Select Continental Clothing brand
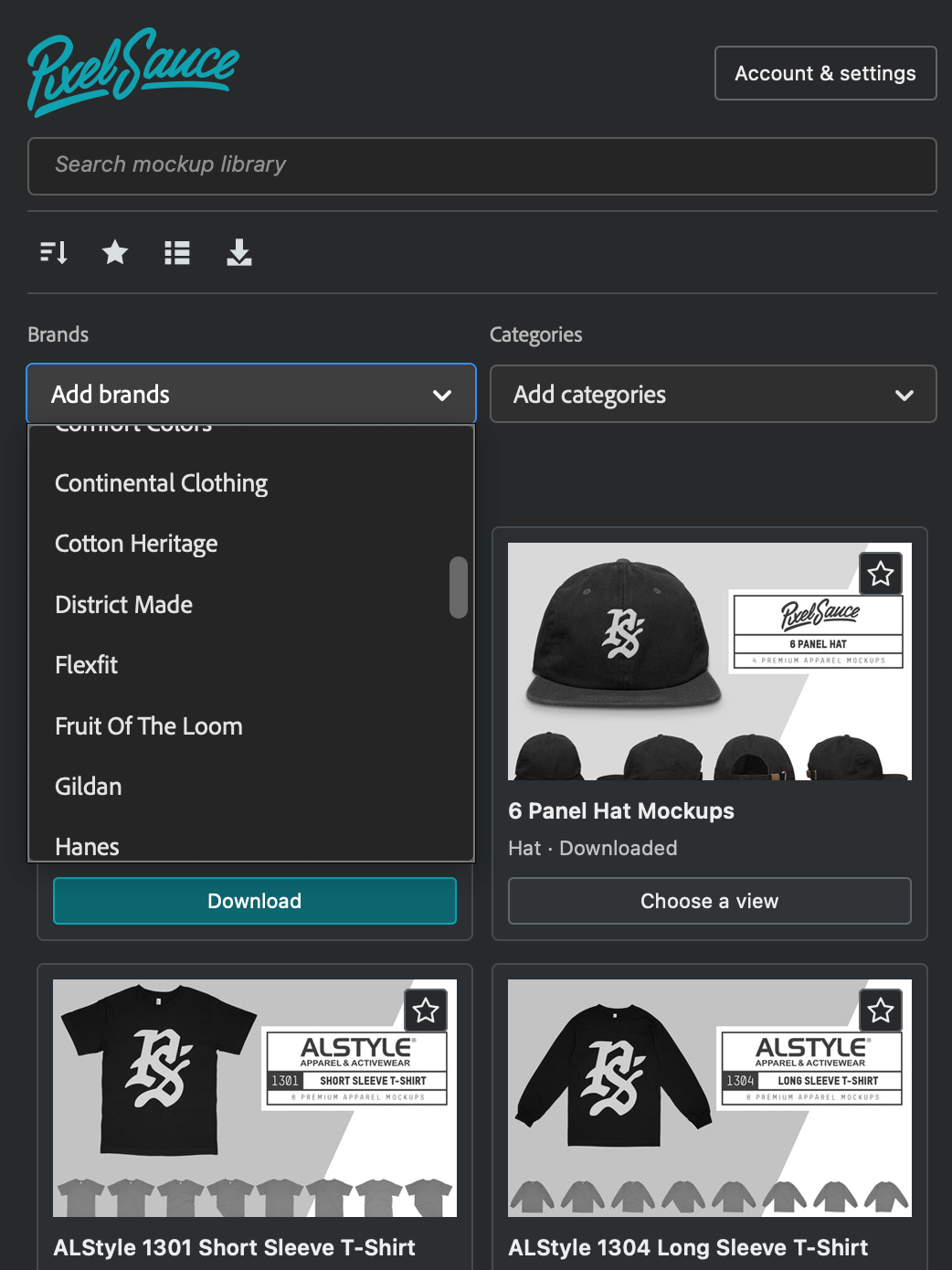This screenshot has width=952, height=1270. click(251, 483)
